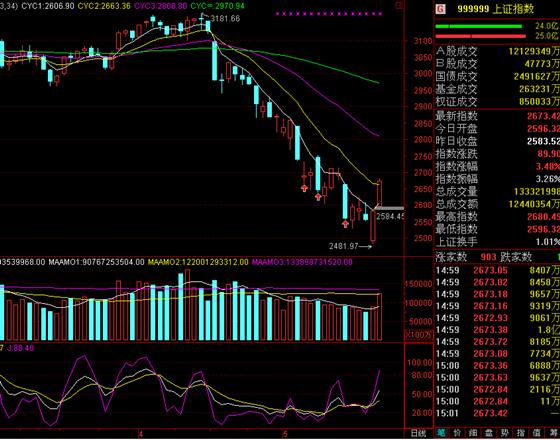Click the 100.00 KDJ axis label
This screenshot has width=560, height=440.
[420, 363]
